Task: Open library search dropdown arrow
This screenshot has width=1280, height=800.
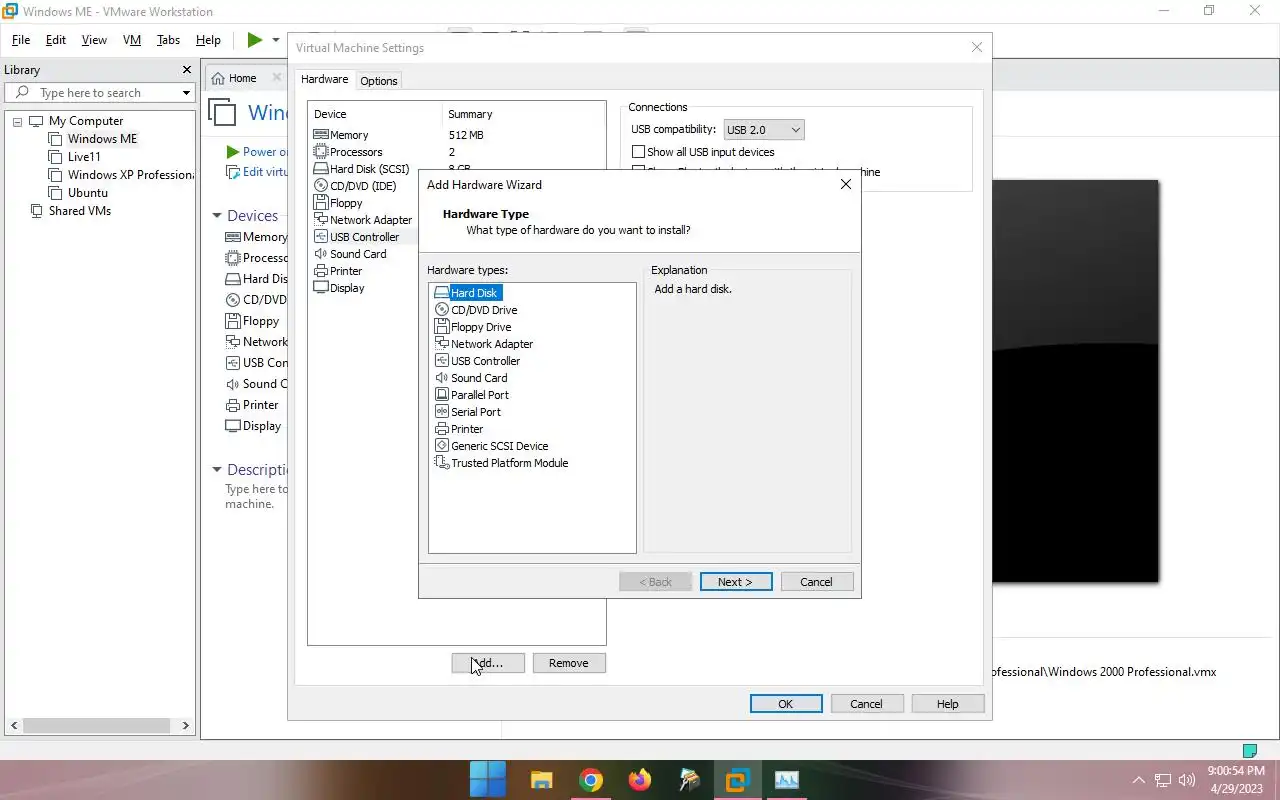Action: pos(186,93)
